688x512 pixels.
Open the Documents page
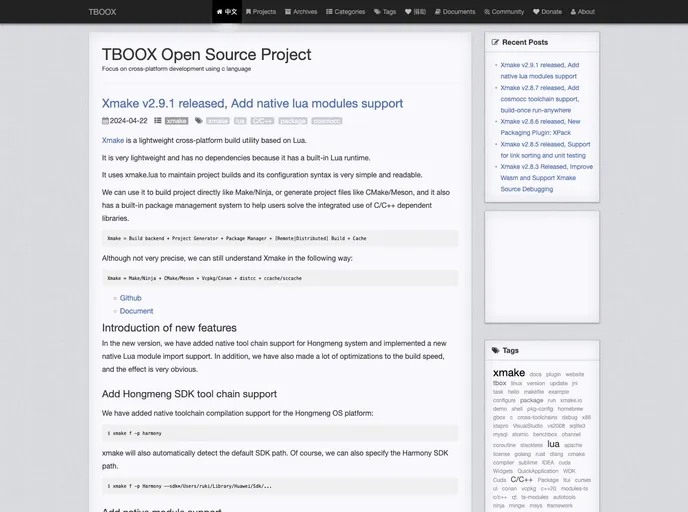[x=455, y=12]
